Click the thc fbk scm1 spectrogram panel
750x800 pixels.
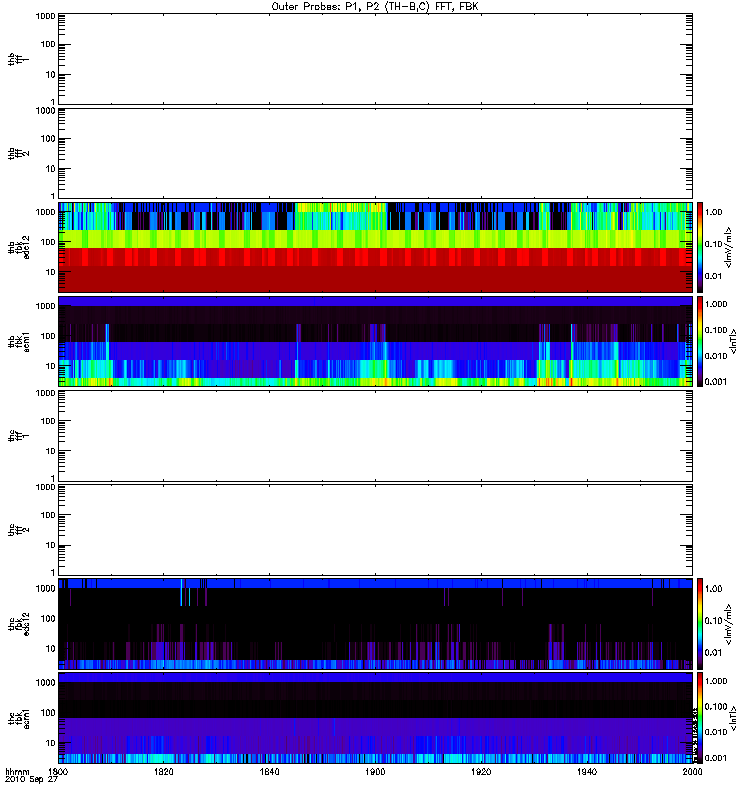click(x=375, y=718)
